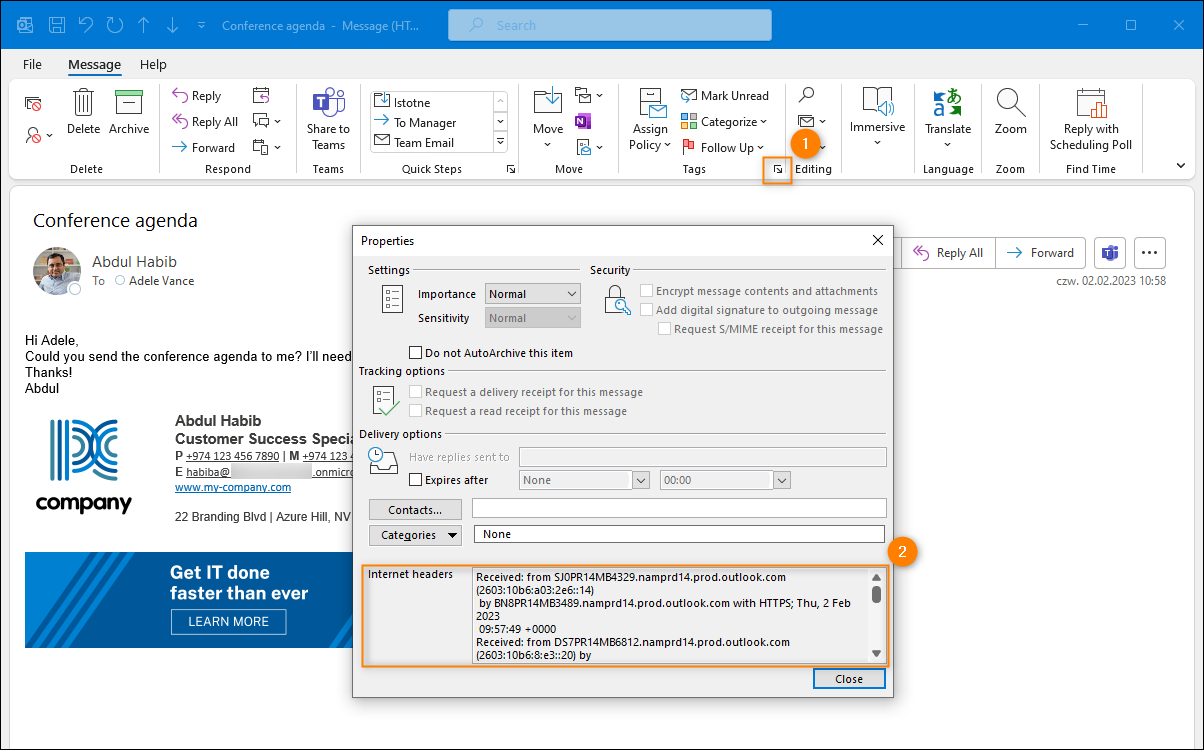Viewport: 1204px width, 750px height.
Task: Click the Zoom magnifier icon
Action: 1010,103
